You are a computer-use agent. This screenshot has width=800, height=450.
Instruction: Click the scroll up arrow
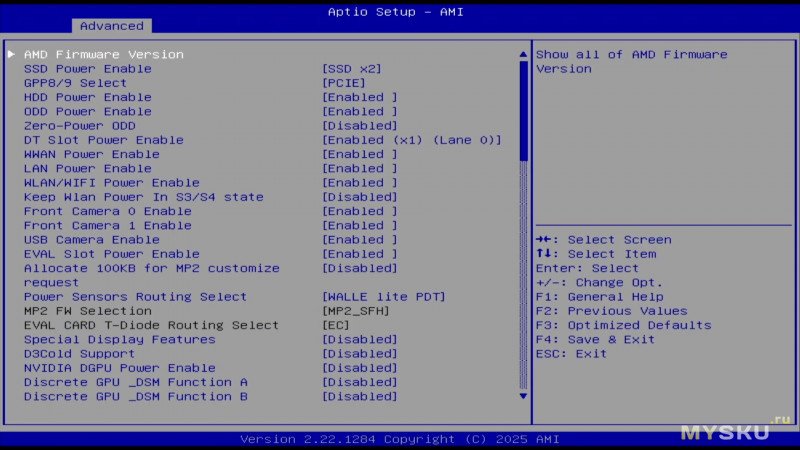(x=523, y=54)
